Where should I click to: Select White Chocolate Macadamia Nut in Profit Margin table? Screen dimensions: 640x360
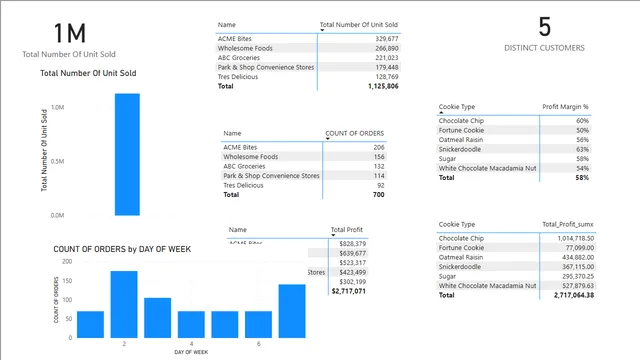(x=487, y=168)
